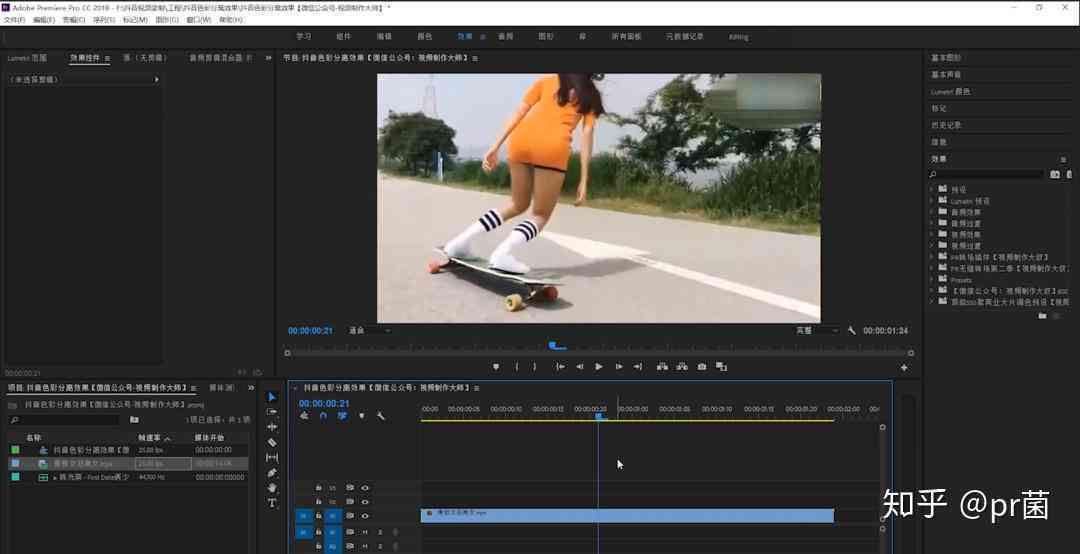1080x554 pixels.
Task: Select the Ripple Edit tool
Action: [x=272, y=427]
